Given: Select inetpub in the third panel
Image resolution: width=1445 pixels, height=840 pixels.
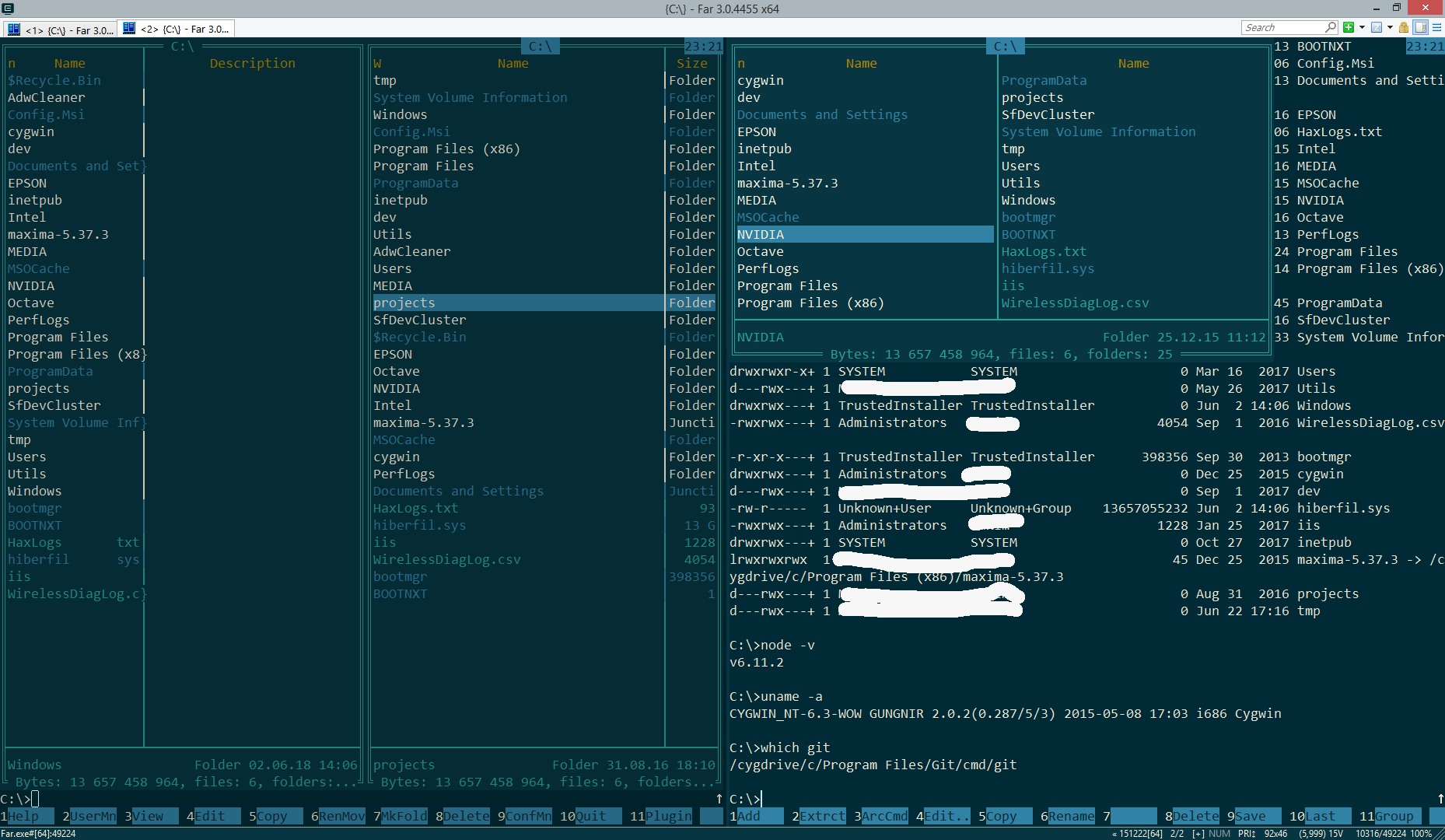Looking at the screenshot, I should (x=764, y=149).
